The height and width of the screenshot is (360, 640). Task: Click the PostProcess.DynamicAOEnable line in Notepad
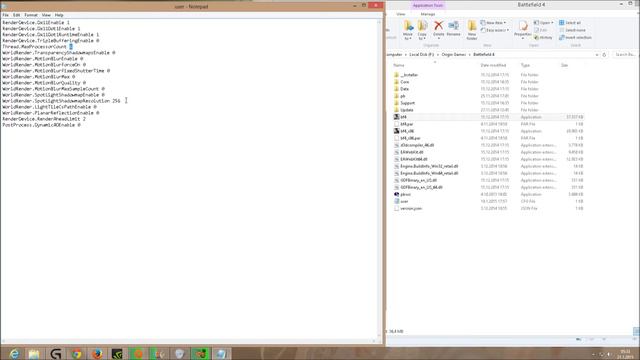pos(41,125)
